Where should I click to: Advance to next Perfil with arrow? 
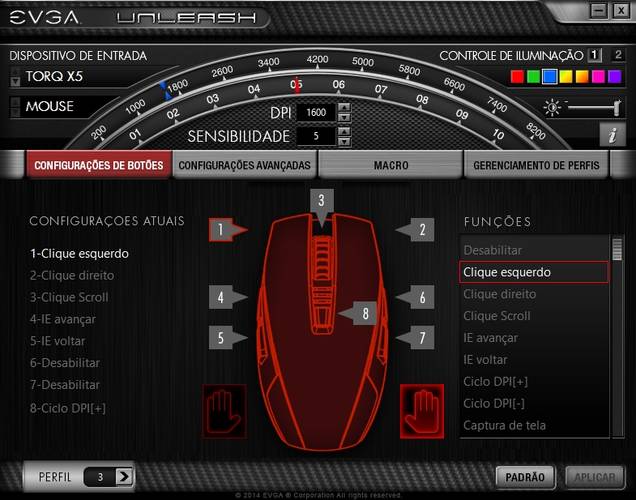(124, 476)
